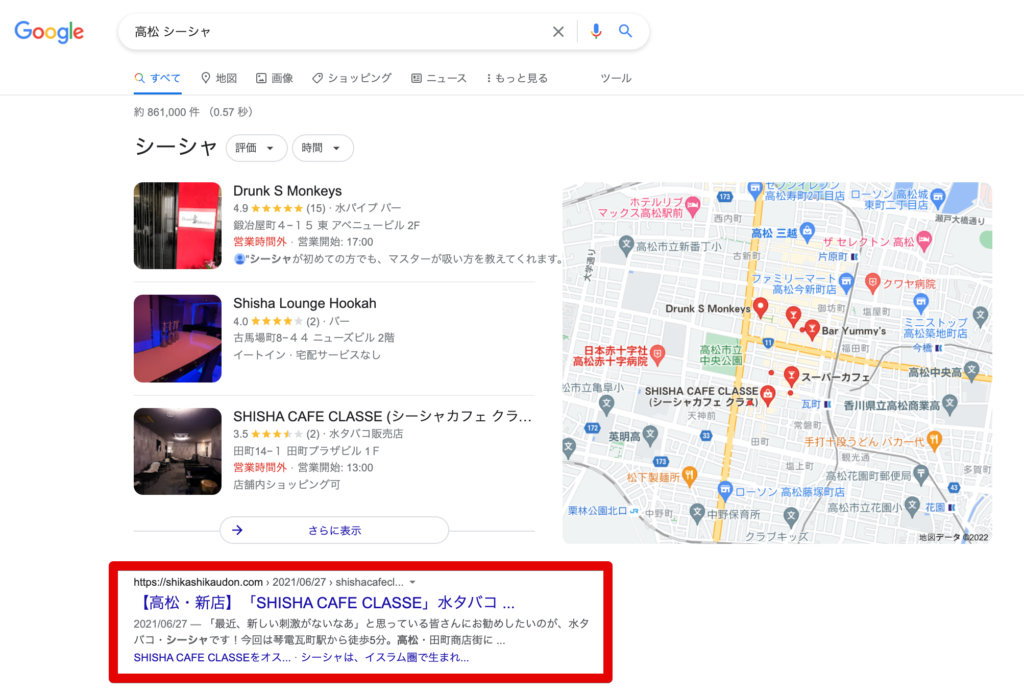Click the ザ セレクトン 高松 hotel pin
Screen dimensions: 1024x693
tap(924, 240)
